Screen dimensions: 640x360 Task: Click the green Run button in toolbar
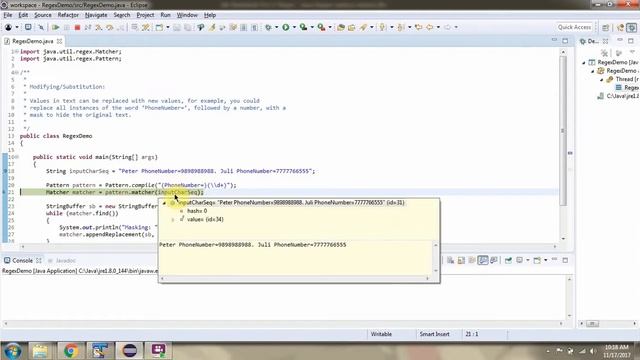[286, 27]
